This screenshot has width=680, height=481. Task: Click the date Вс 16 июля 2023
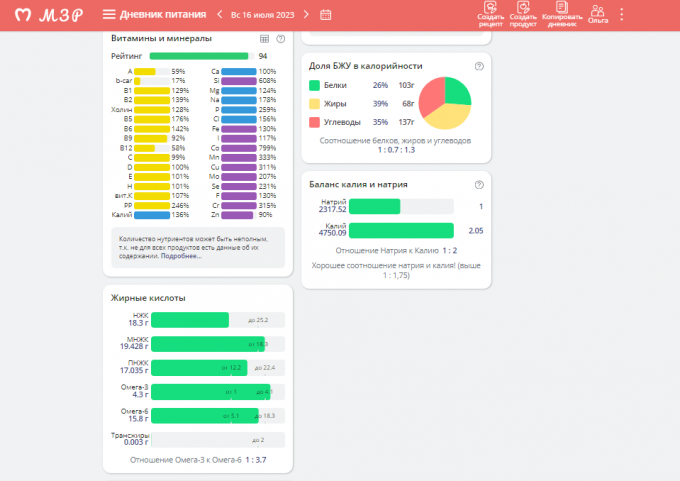pos(264,14)
